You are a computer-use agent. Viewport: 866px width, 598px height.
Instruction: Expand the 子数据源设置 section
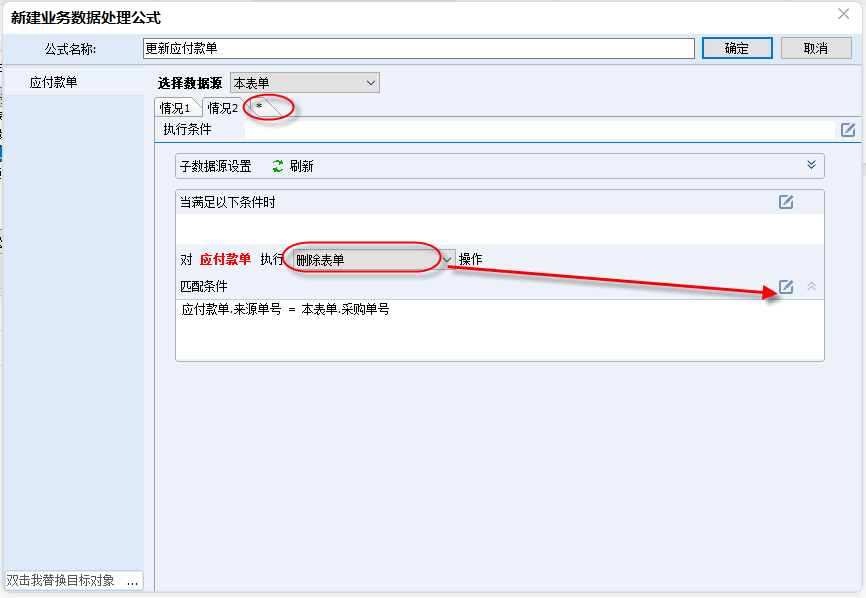click(811, 165)
